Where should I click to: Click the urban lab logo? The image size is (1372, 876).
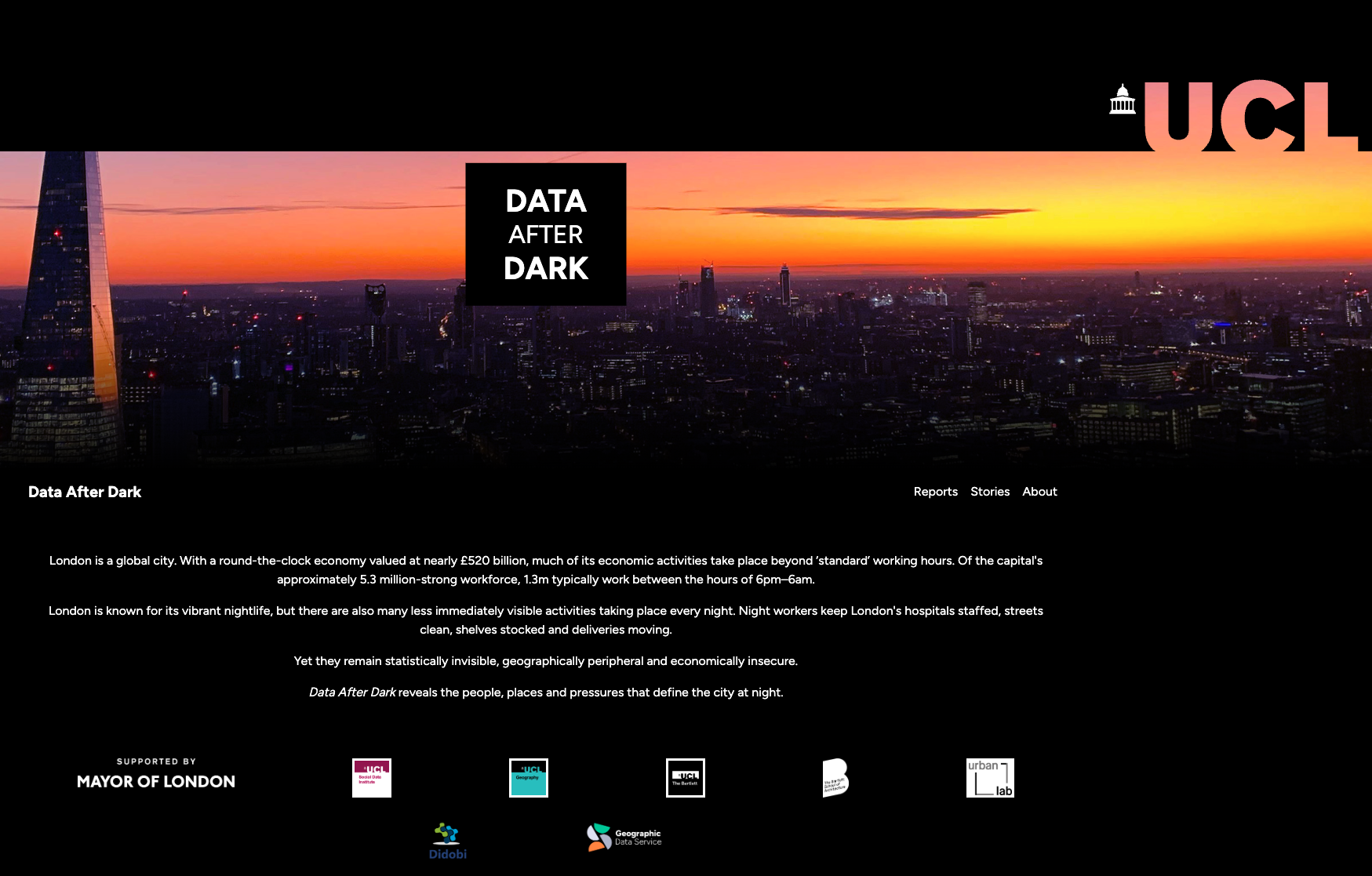[x=990, y=778]
